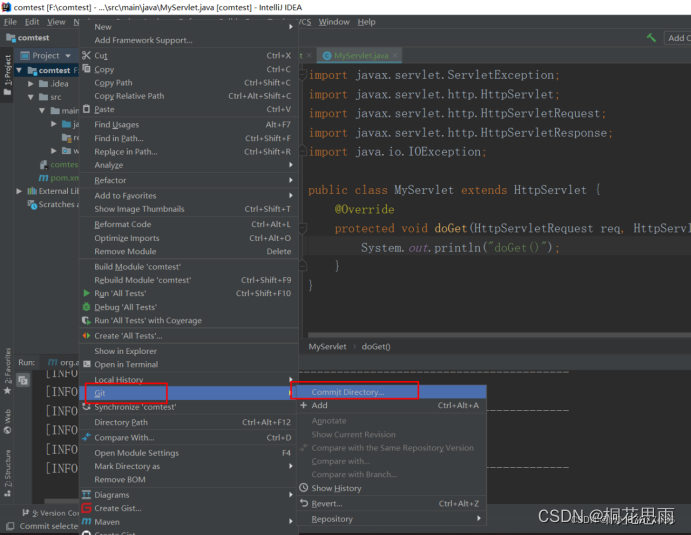The image size is (691, 535).
Task: Click the External Libraries icon
Action: point(32,191)
